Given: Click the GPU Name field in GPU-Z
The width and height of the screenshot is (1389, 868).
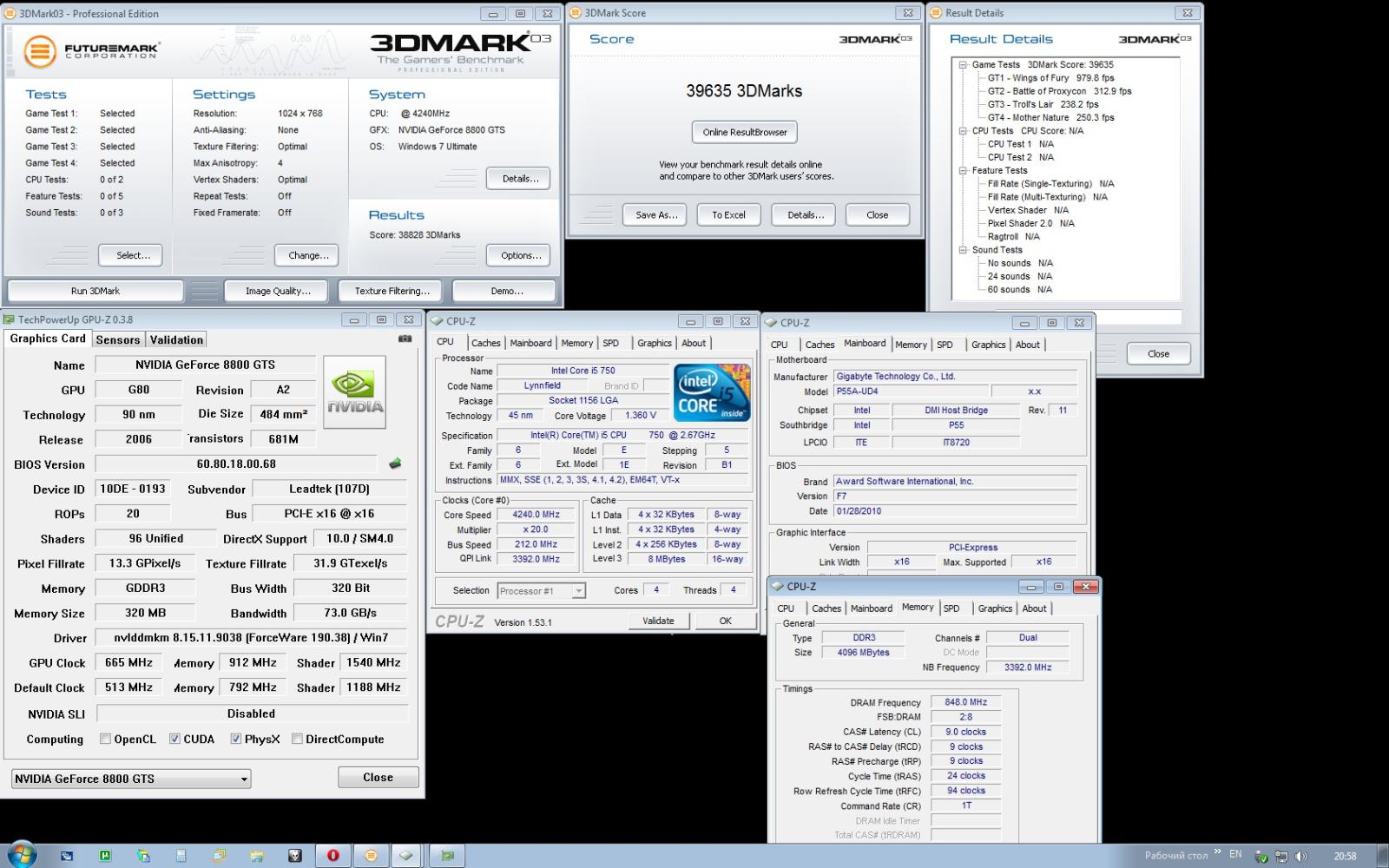Looking at the screenshot, I should 205,365.
